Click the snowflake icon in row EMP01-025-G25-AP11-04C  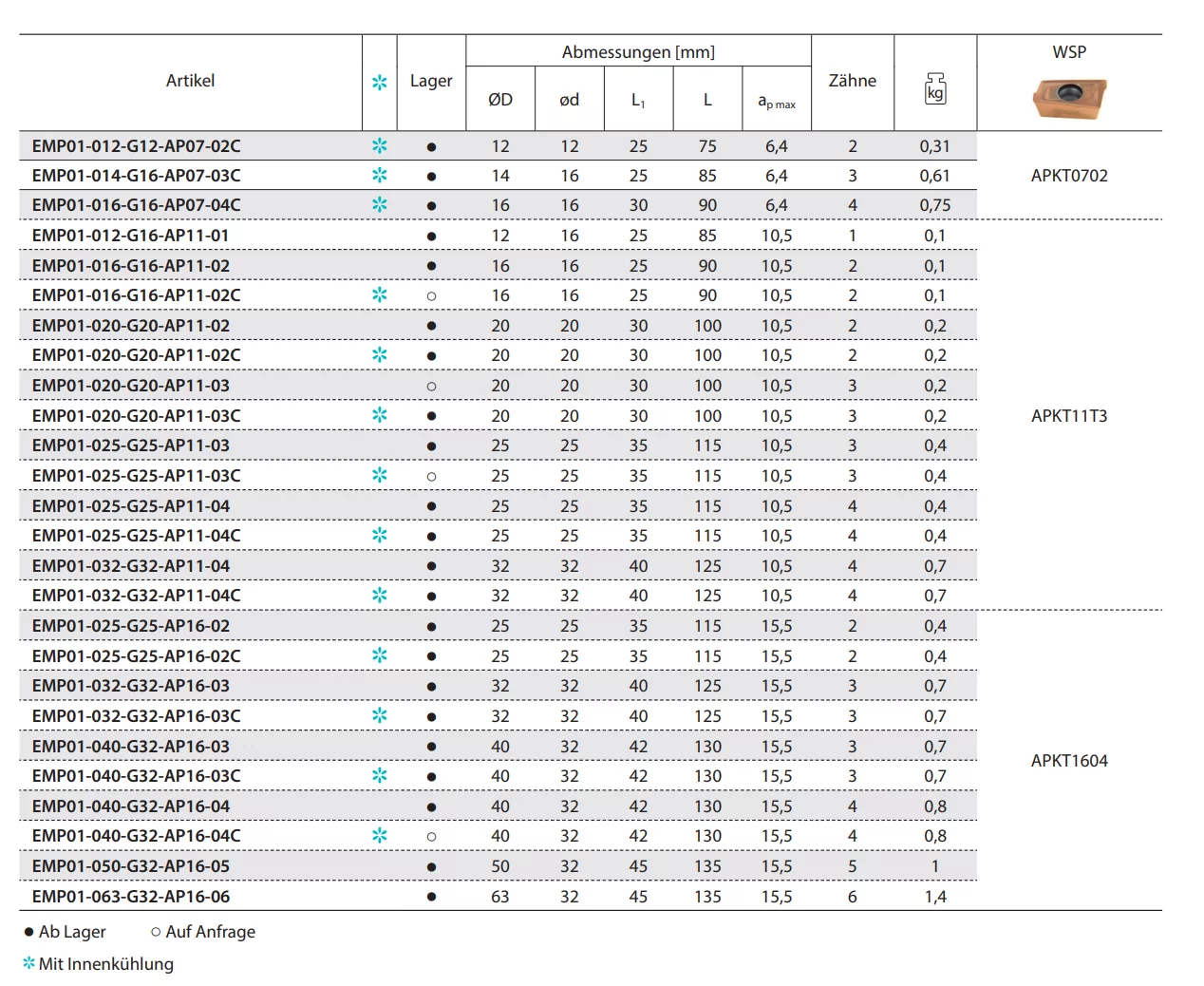[x=380, y=536]
